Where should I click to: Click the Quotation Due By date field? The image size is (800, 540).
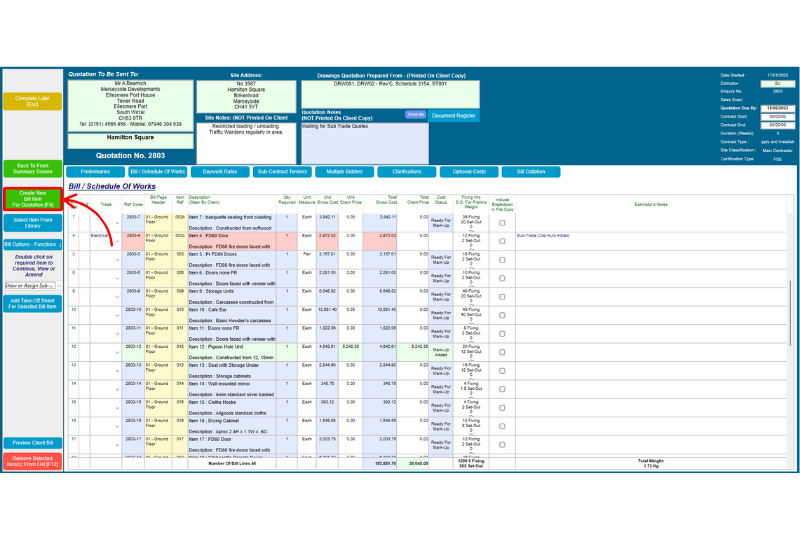click(x=777, y=108)
